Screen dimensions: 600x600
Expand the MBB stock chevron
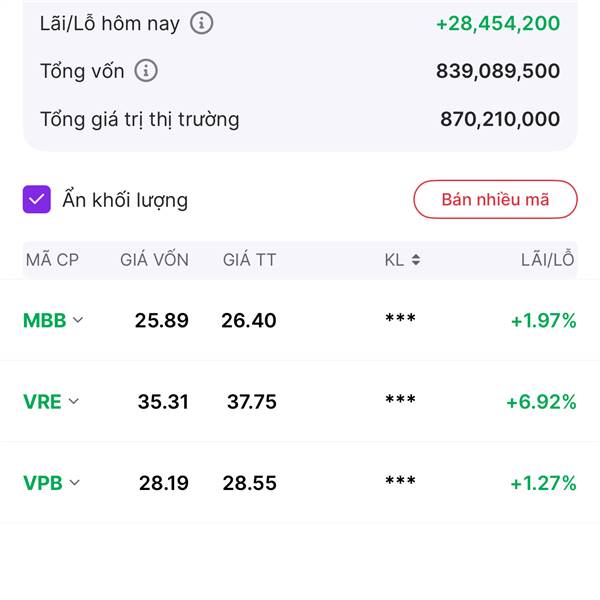(x=78, y=320)
